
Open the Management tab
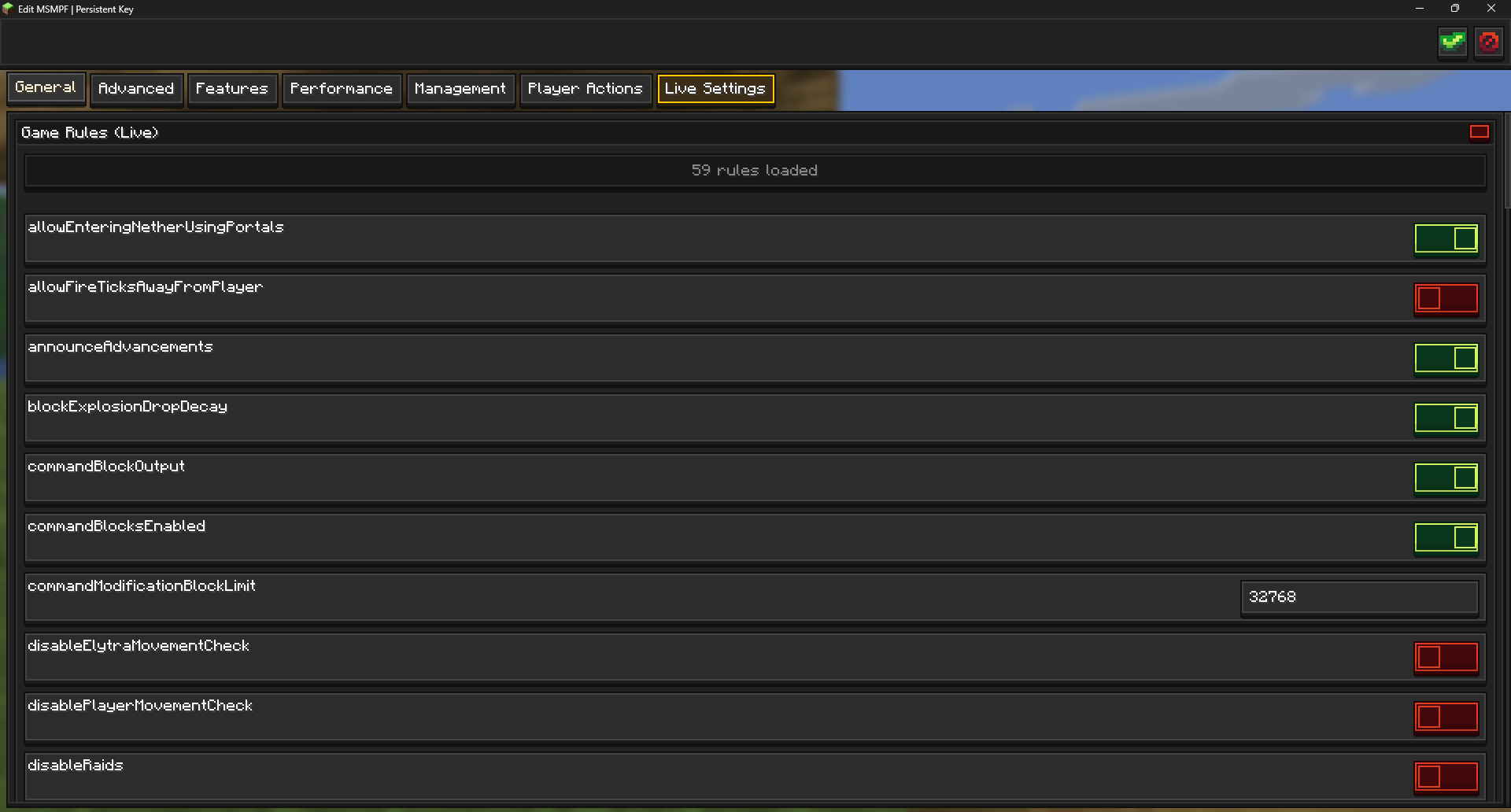(x=460, y=89)
